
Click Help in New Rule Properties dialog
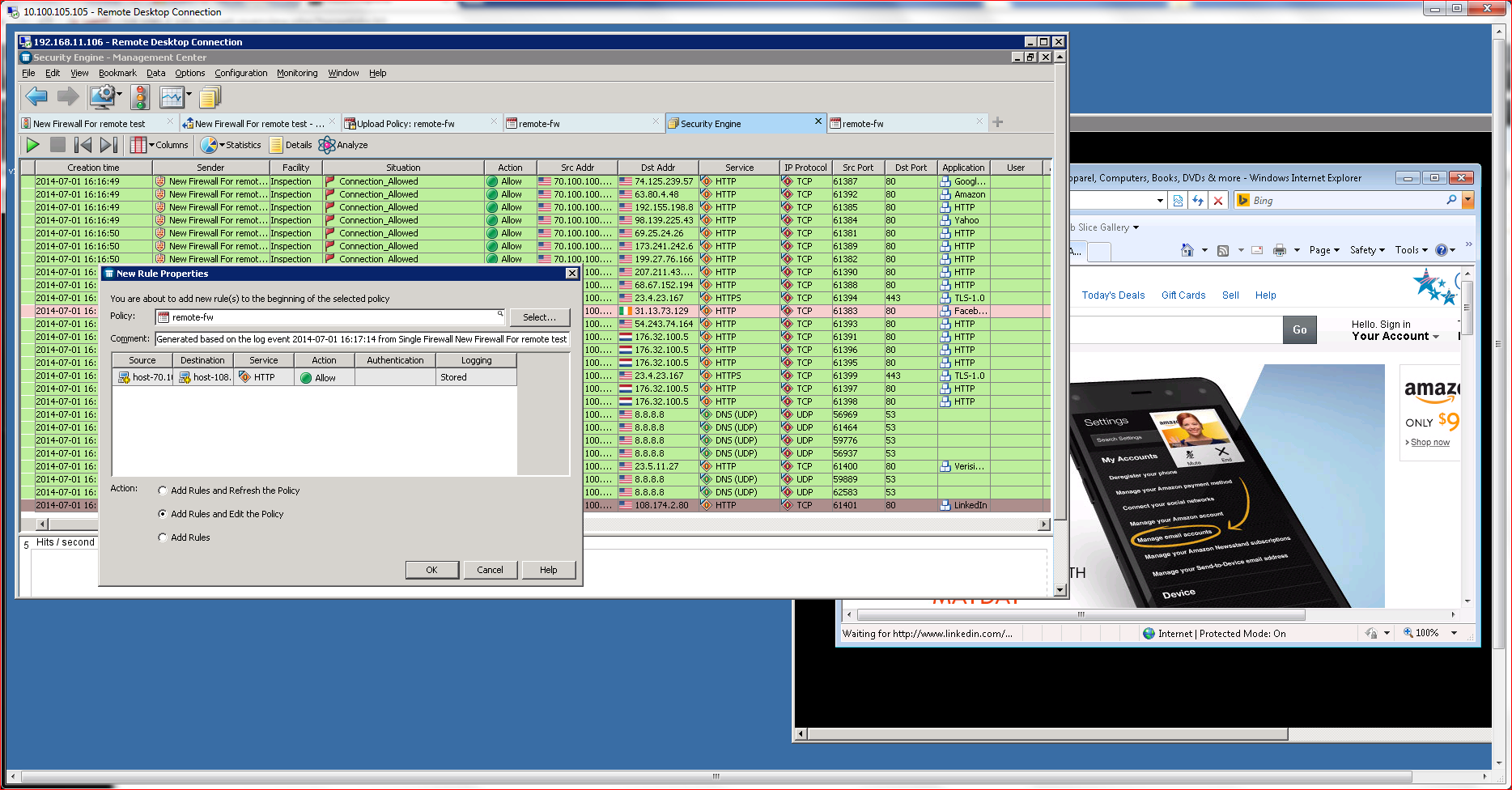click(x=548, y=570)
